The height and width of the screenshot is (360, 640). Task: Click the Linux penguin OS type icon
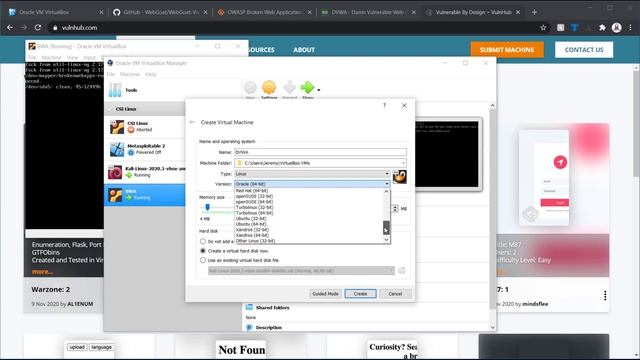[400, 177]
